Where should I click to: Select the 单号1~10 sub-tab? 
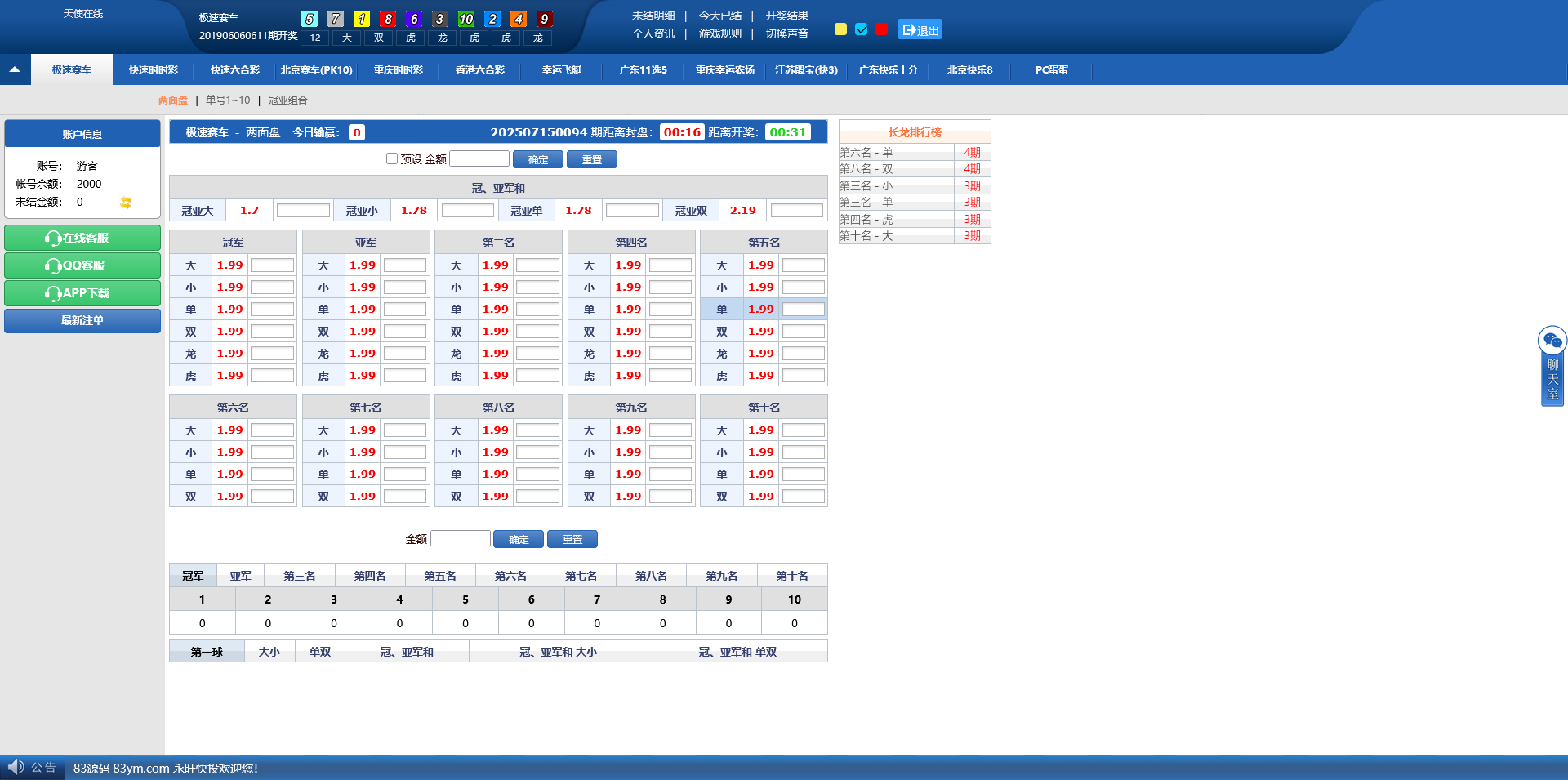[228, 100]
